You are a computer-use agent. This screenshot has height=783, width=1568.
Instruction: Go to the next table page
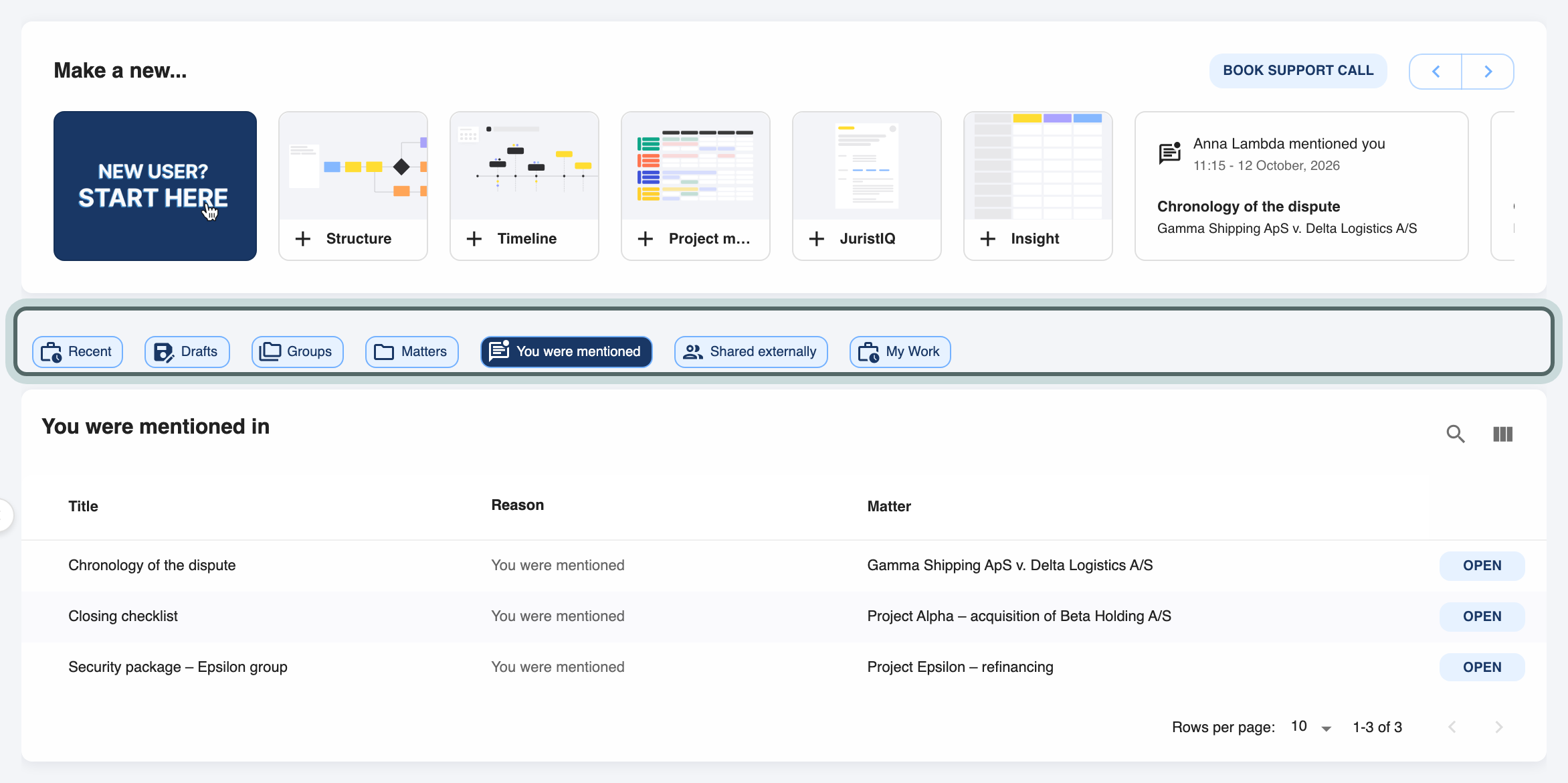pos(1499,727)
